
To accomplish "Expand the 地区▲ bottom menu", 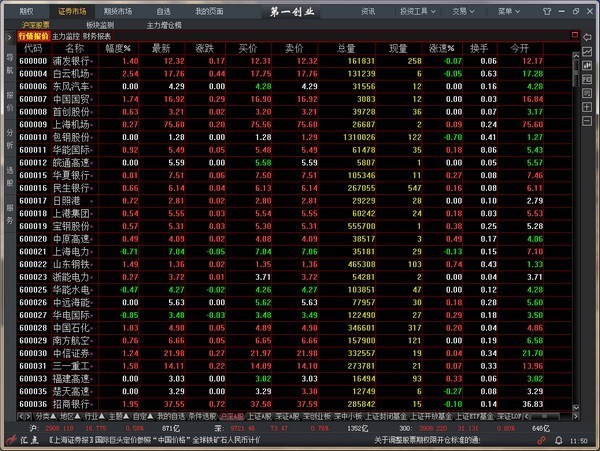I will pos(70,416).
